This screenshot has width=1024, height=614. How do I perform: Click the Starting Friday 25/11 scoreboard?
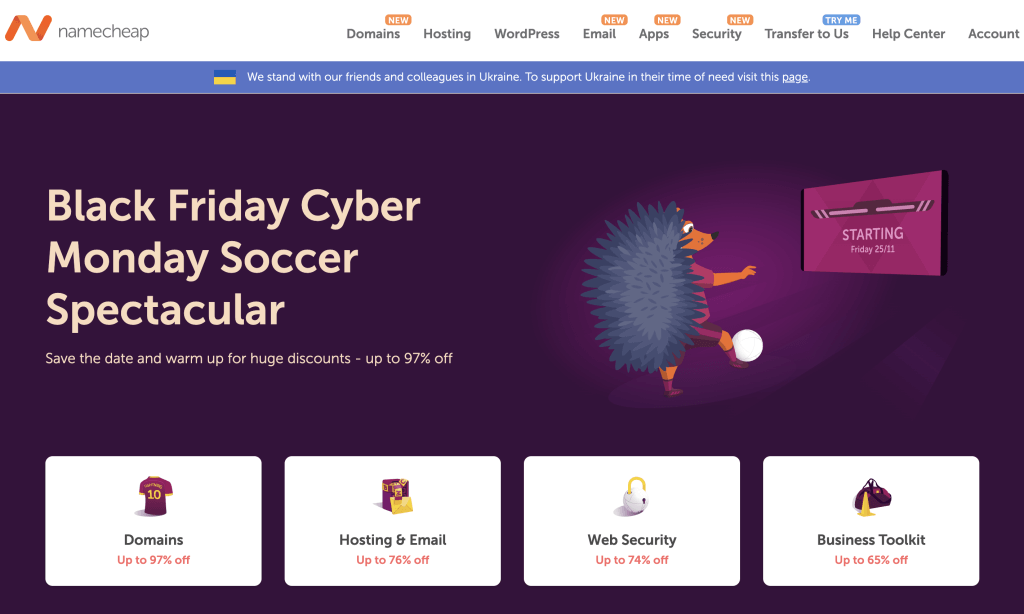(x=874, y=223)
